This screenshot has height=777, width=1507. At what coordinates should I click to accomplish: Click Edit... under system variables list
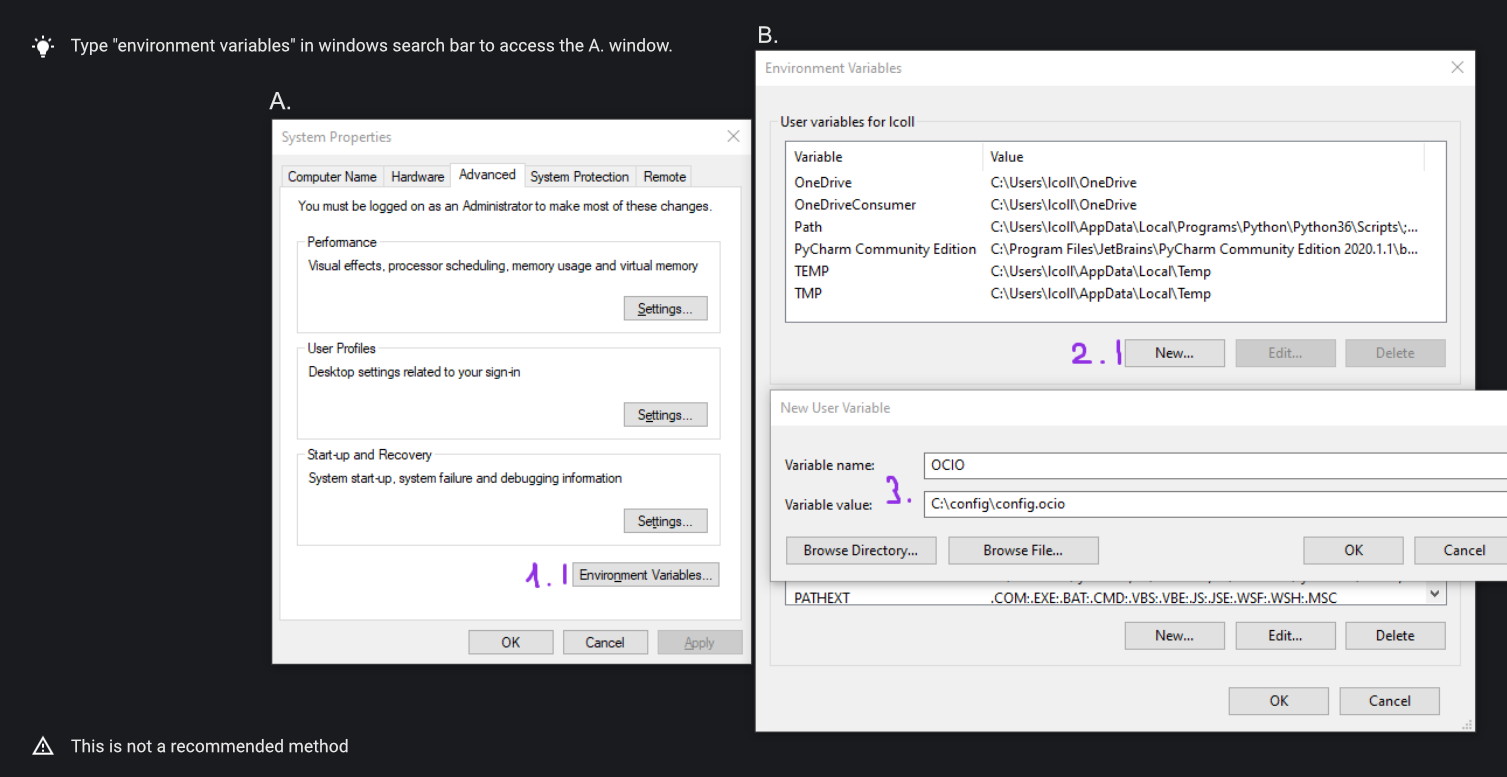coord(1285,635)
